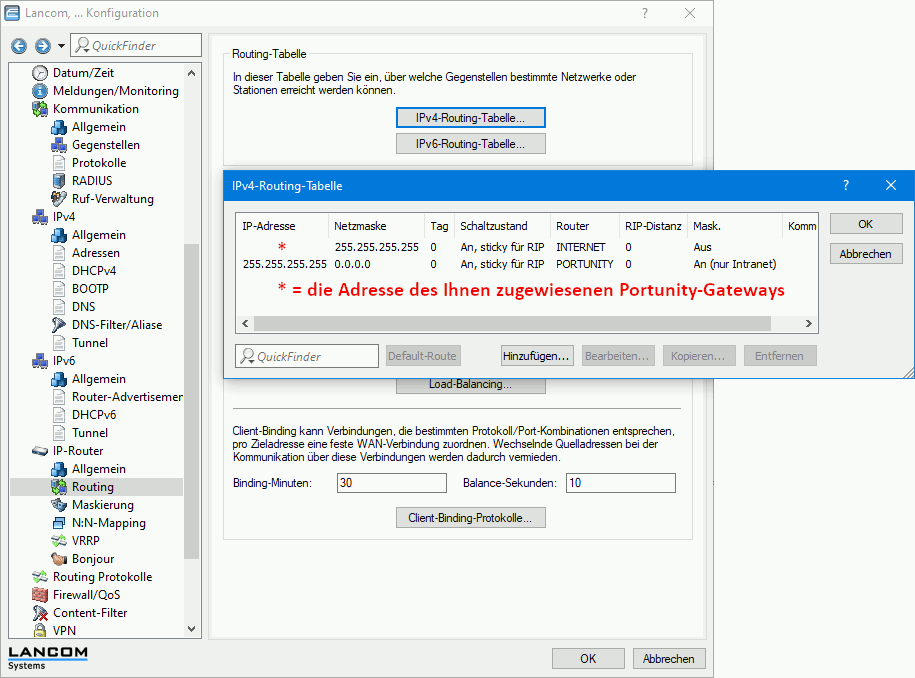The width and height of the screenshot is (915, 678).
Task: Click the forward navigation arrow icon
Action: click(42, 46)
